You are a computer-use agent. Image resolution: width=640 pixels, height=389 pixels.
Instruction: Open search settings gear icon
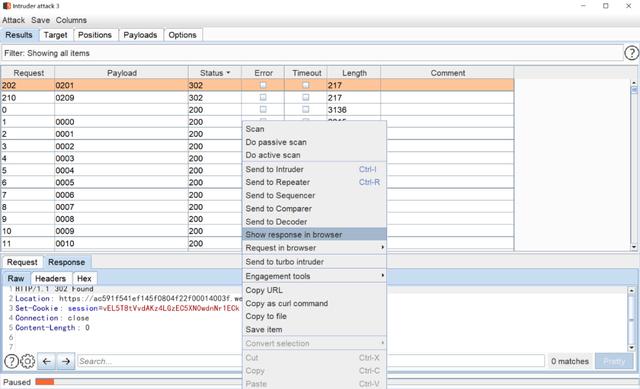[x=27, y=361]
